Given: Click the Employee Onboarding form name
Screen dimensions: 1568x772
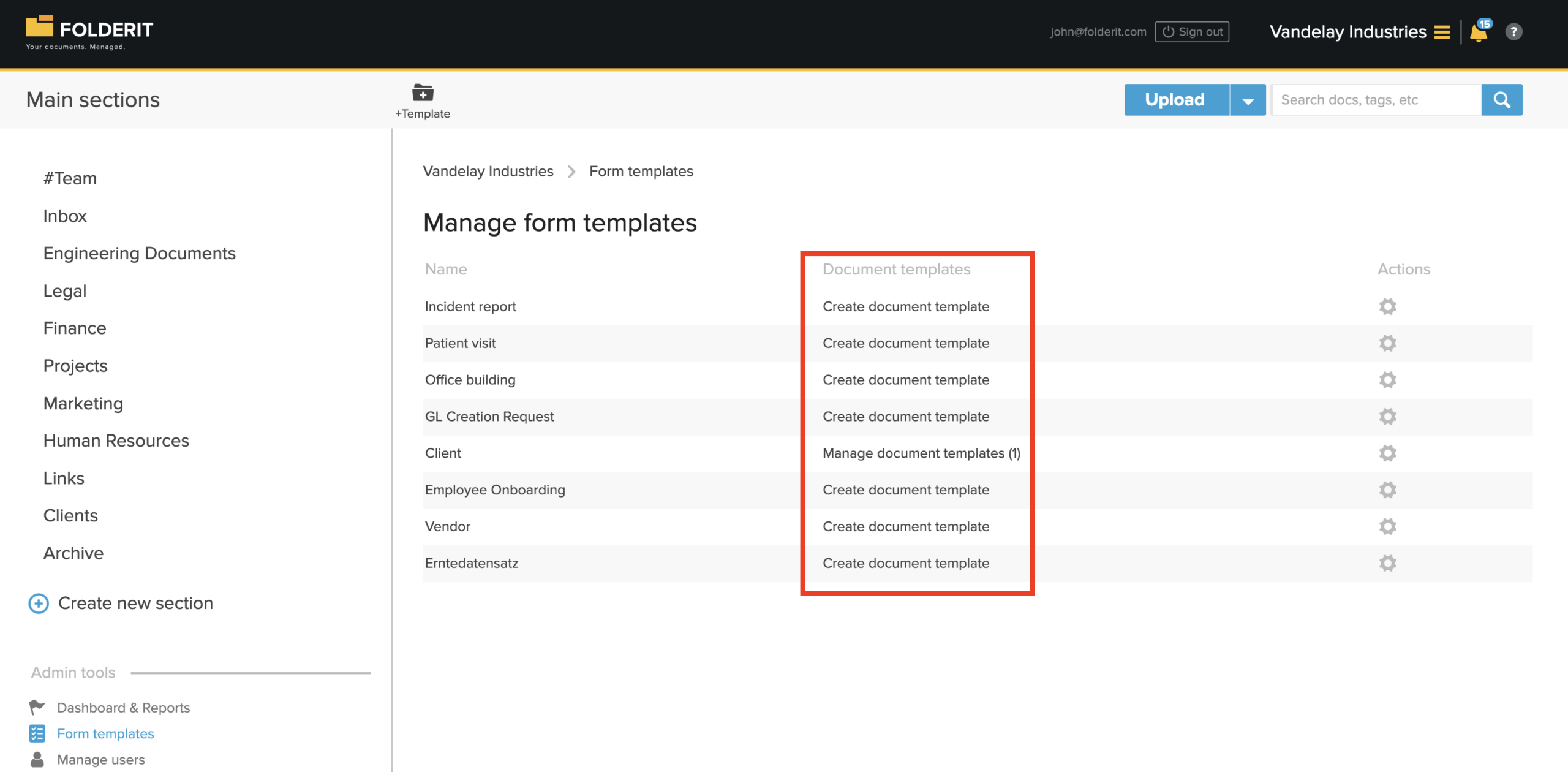Looking at the screenshot, I should [x=495, y=490].
